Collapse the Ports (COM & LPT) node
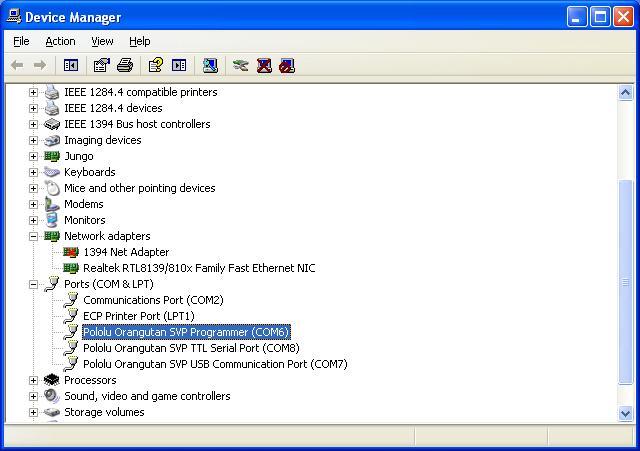The width and height of the screenshot is (640, 451). pyautogui.click(x=33, y=284)
